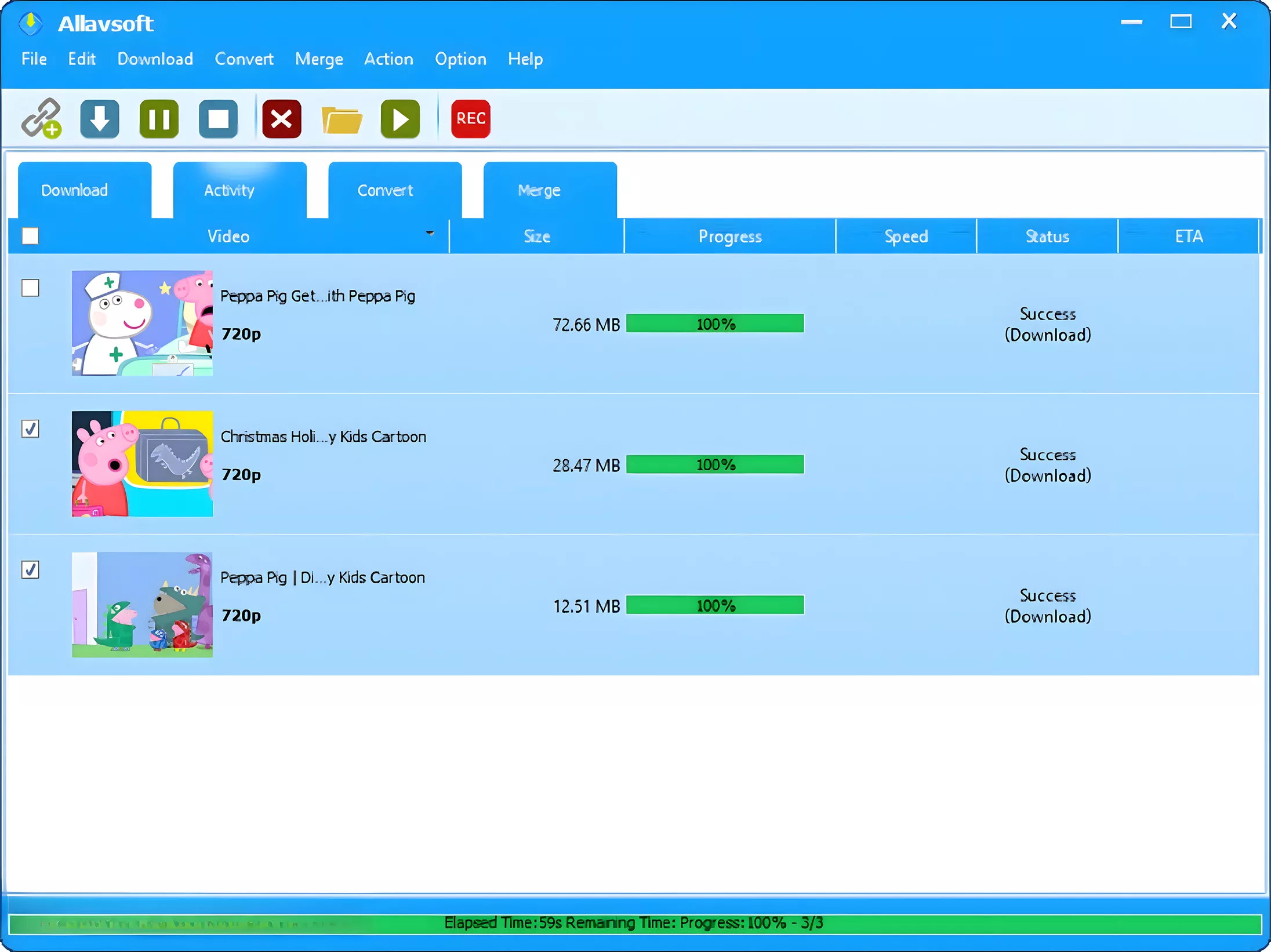
Task: Start screen recording with the REC icon
Action: coord(470,118)
